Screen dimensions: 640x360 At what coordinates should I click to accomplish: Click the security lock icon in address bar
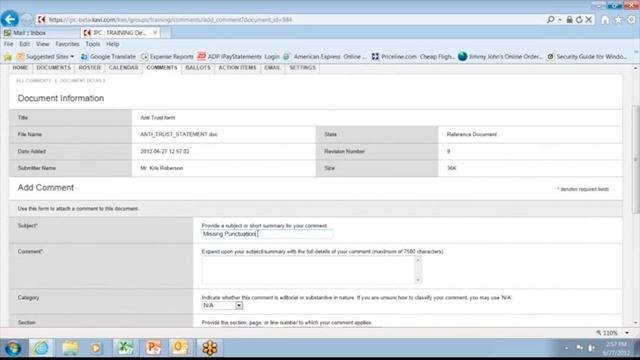[569, 19]
